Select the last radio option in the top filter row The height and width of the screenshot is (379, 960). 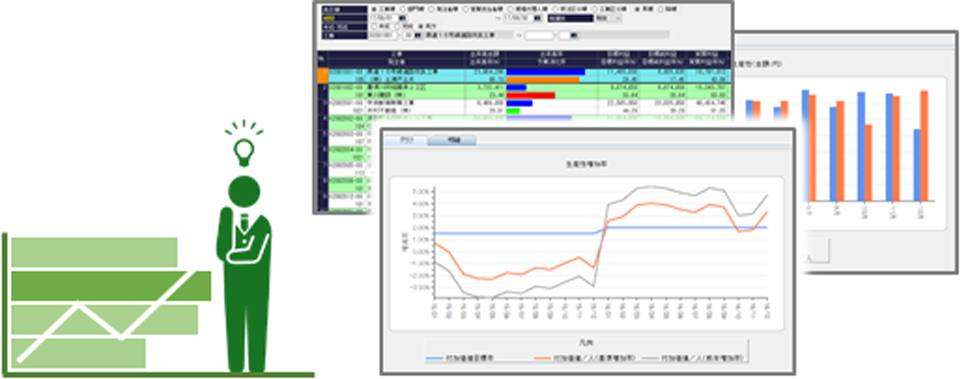point(661,9)
